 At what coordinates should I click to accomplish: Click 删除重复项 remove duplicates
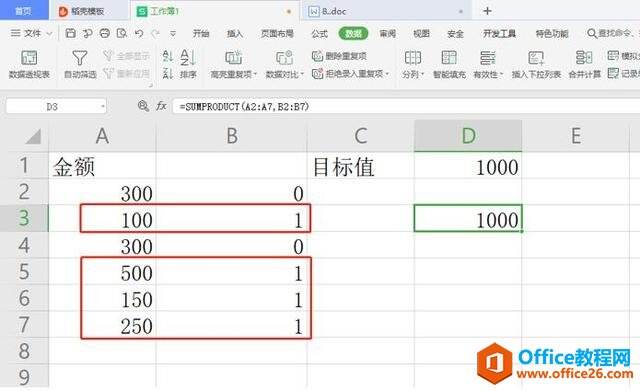339,56
